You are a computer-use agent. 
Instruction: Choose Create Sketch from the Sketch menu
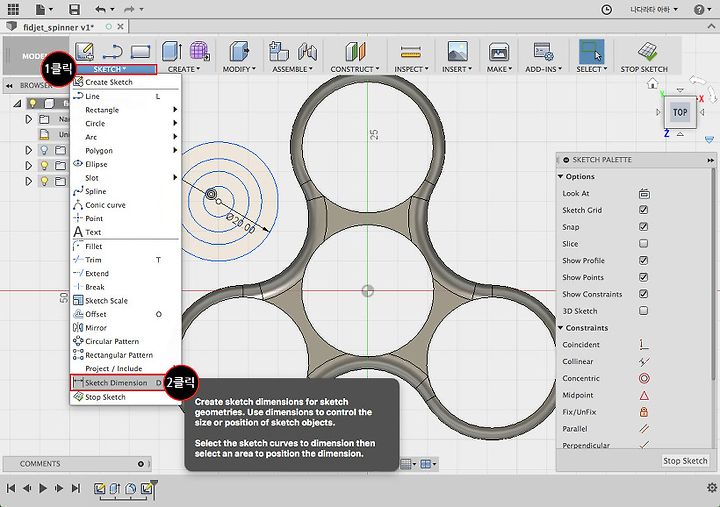[125, 82]
